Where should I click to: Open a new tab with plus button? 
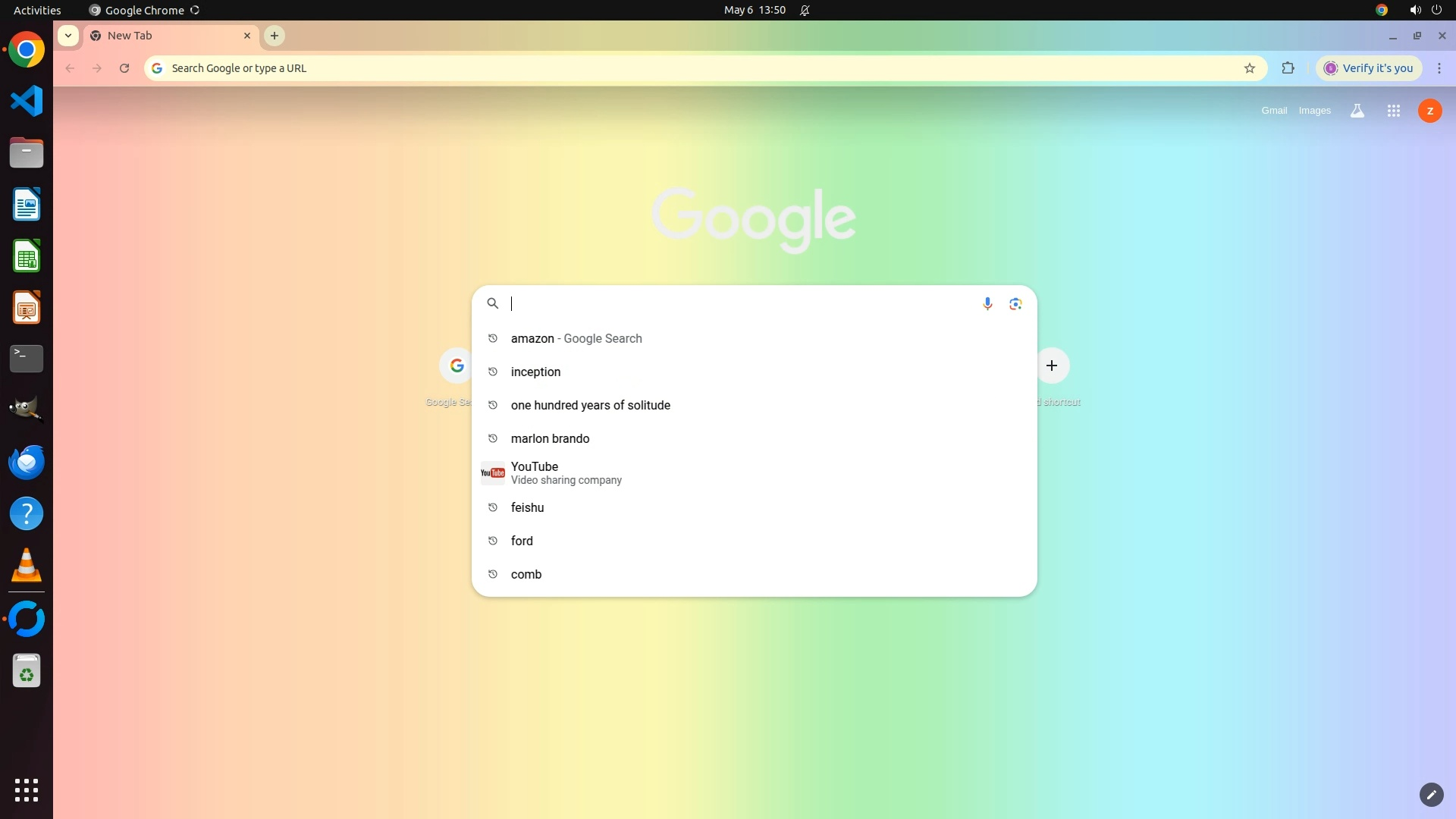275,36
